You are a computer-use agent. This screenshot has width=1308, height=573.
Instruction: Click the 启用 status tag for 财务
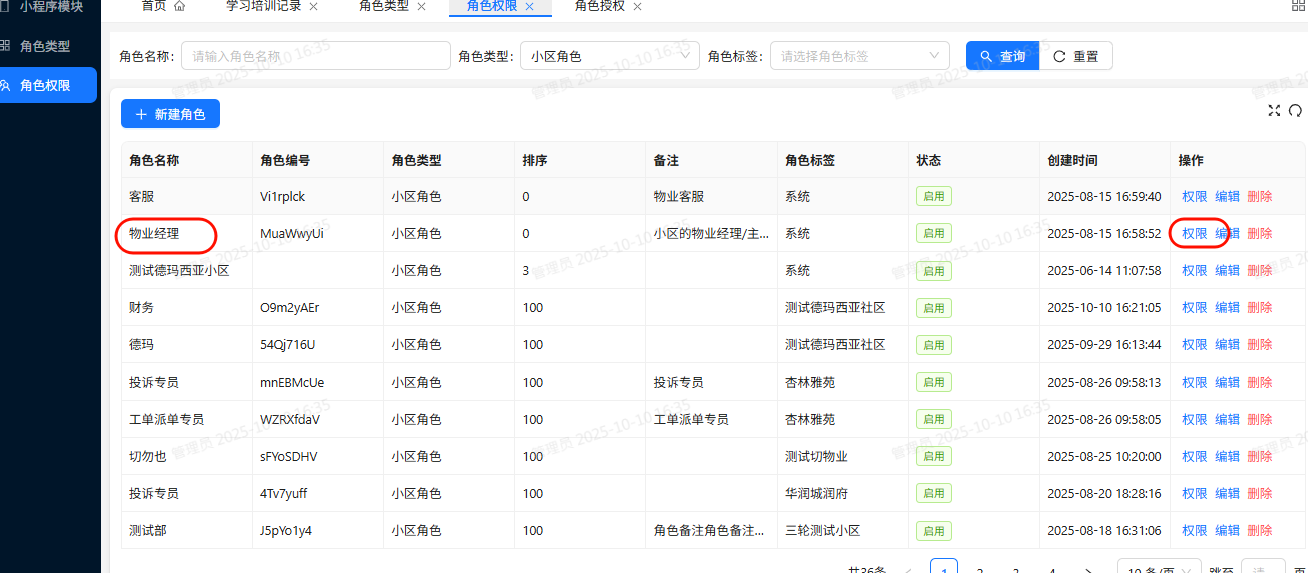click(x=934, y=307)
